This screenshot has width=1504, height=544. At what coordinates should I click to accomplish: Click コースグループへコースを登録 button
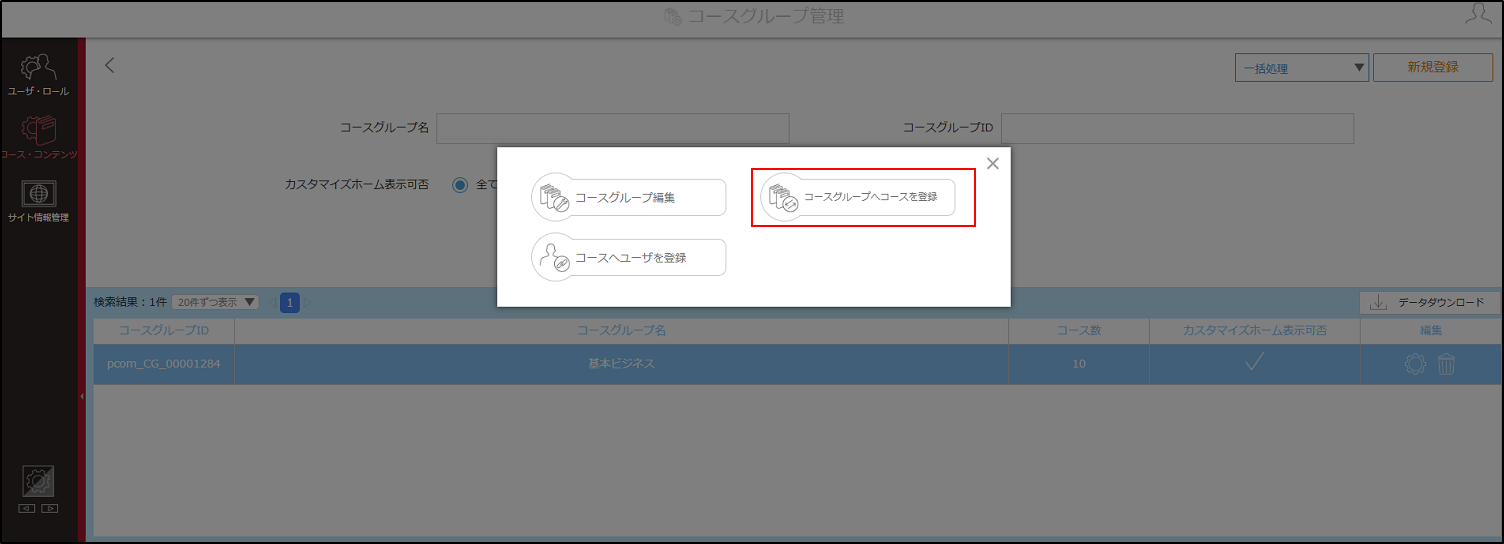[x=858, y=198]
